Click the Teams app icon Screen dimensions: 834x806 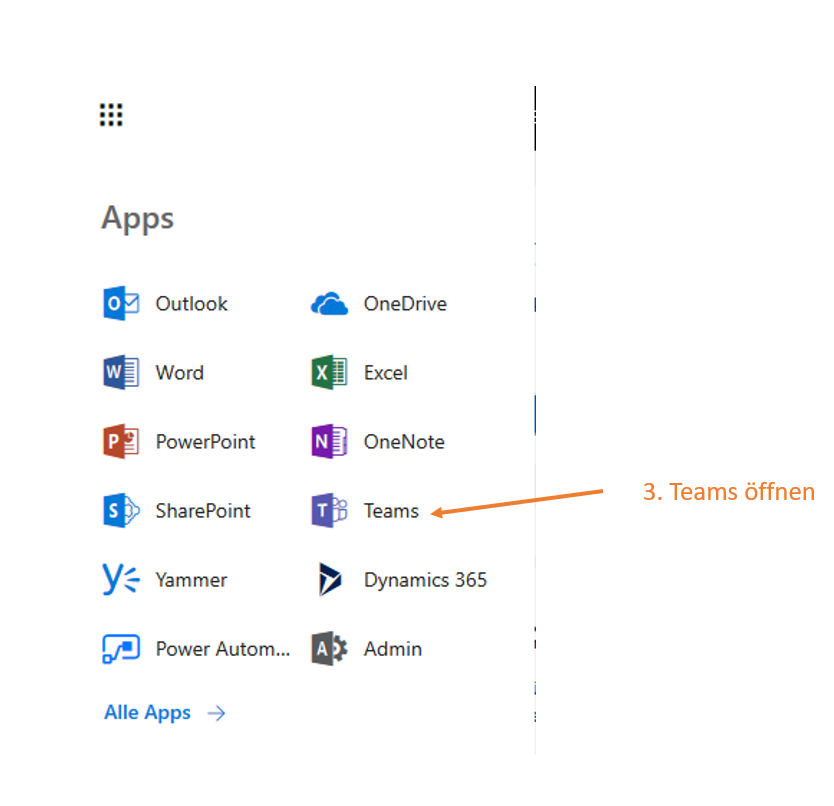(x=329, y=510)
